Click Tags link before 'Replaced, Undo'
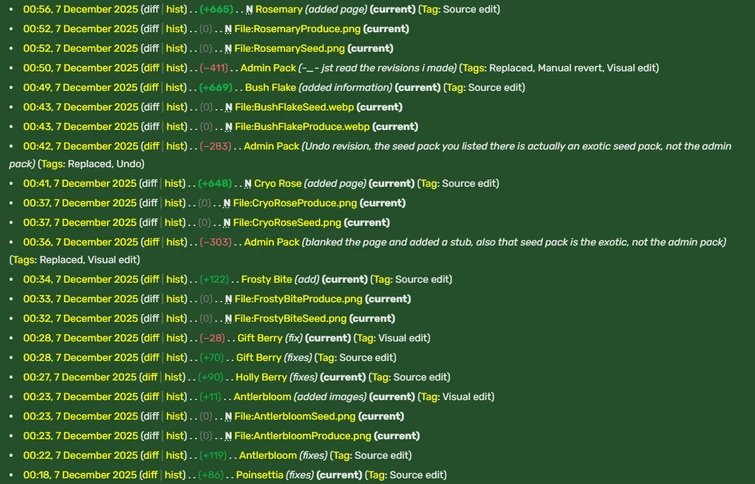 click(x=52, y=164)
